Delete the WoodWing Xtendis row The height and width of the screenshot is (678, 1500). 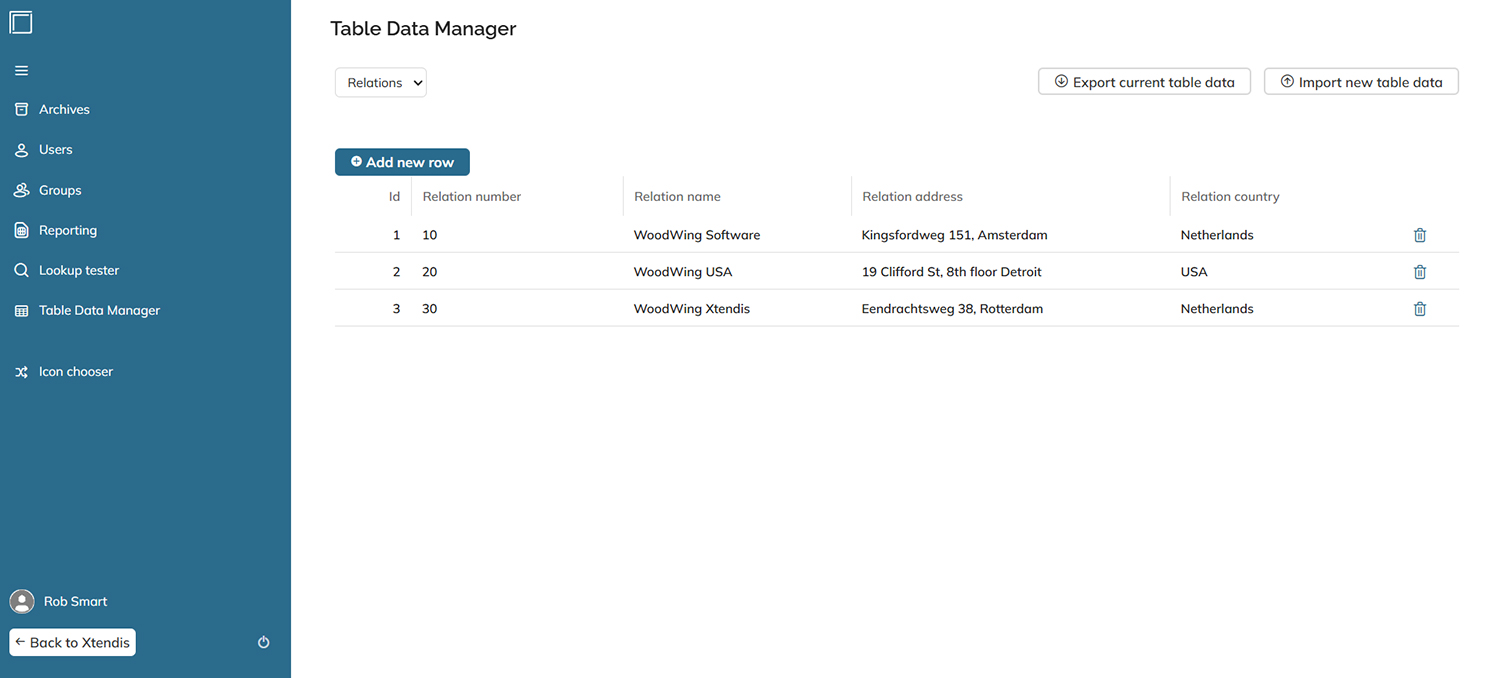1420,309
